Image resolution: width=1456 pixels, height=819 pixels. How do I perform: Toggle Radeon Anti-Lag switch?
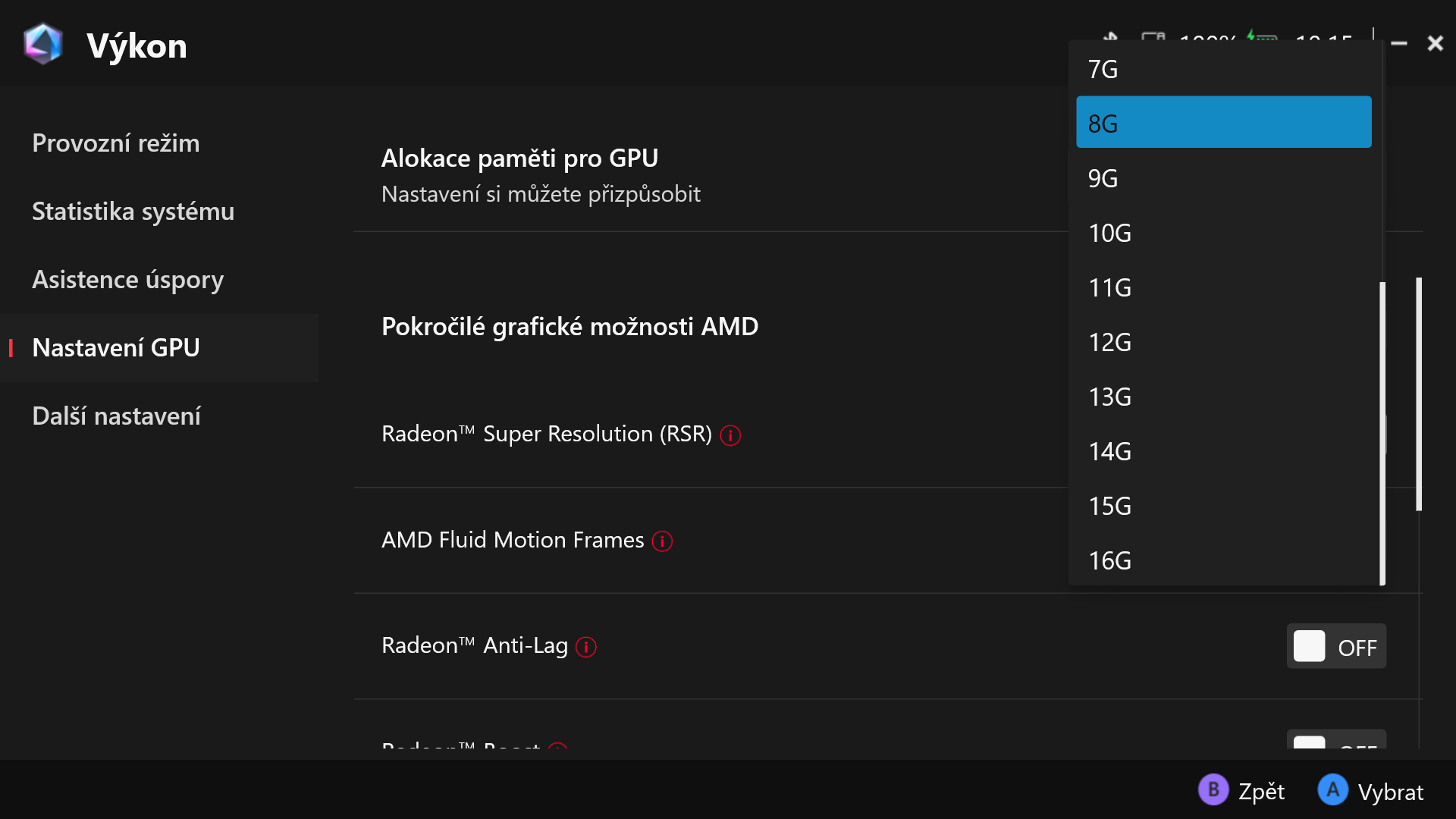1336,647
